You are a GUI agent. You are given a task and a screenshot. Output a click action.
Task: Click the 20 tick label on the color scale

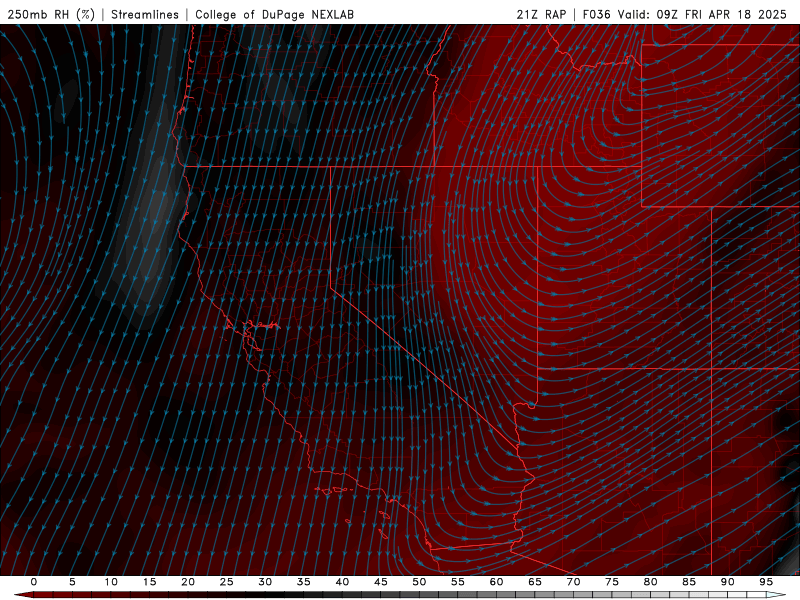tap(188, 582)
